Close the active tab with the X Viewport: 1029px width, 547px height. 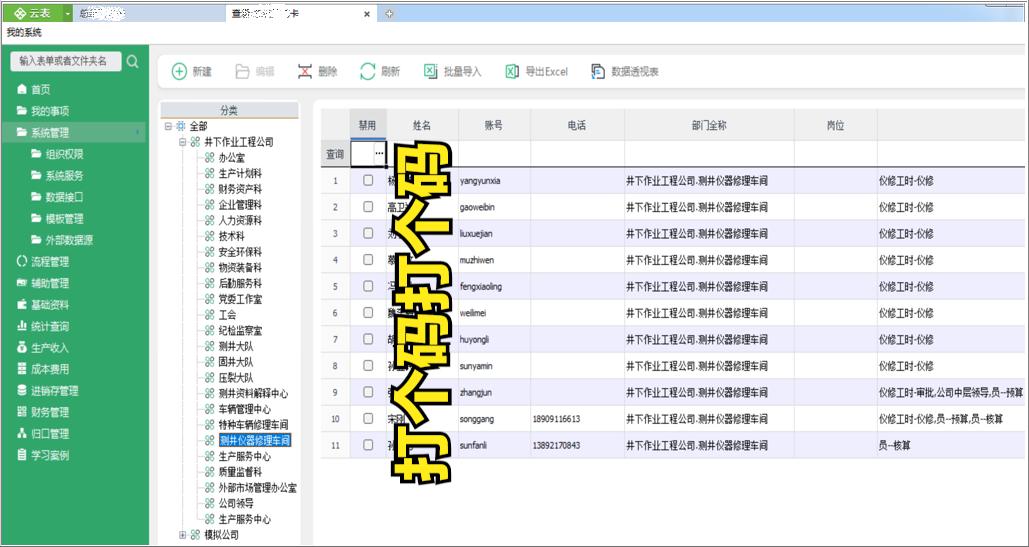coord(367,14)
